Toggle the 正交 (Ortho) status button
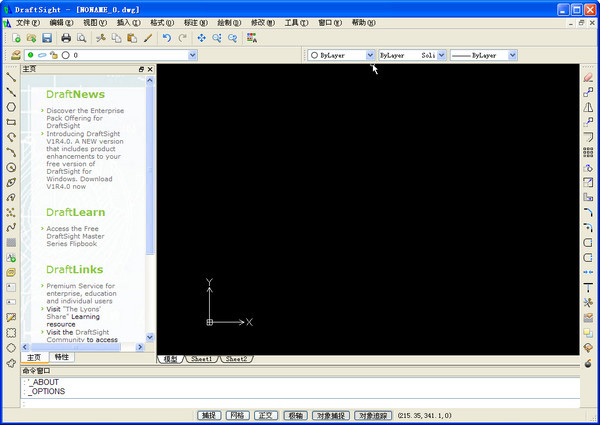The width and height of the screenshot is (600, 425). tap(265, 414)
